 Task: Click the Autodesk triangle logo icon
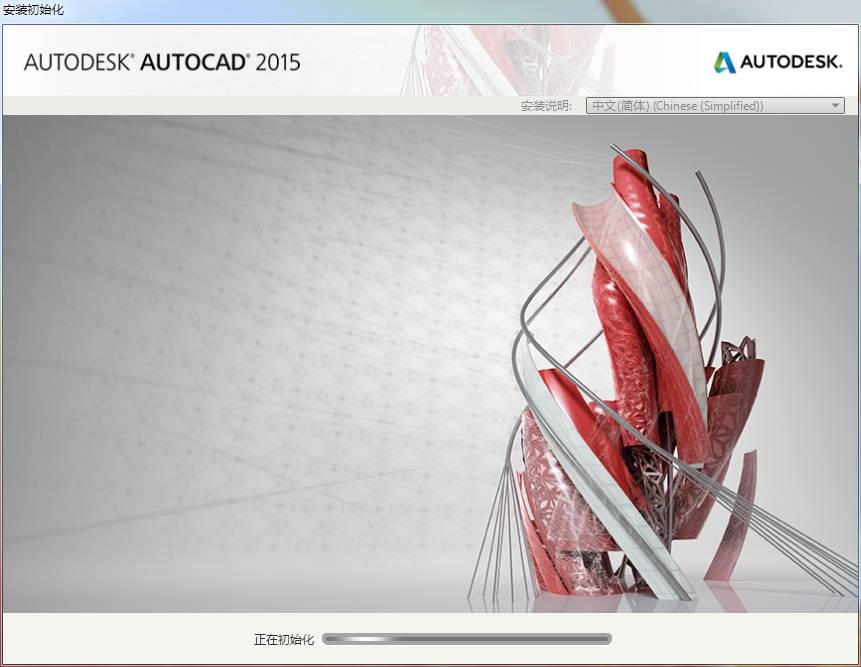pos(722,60)
